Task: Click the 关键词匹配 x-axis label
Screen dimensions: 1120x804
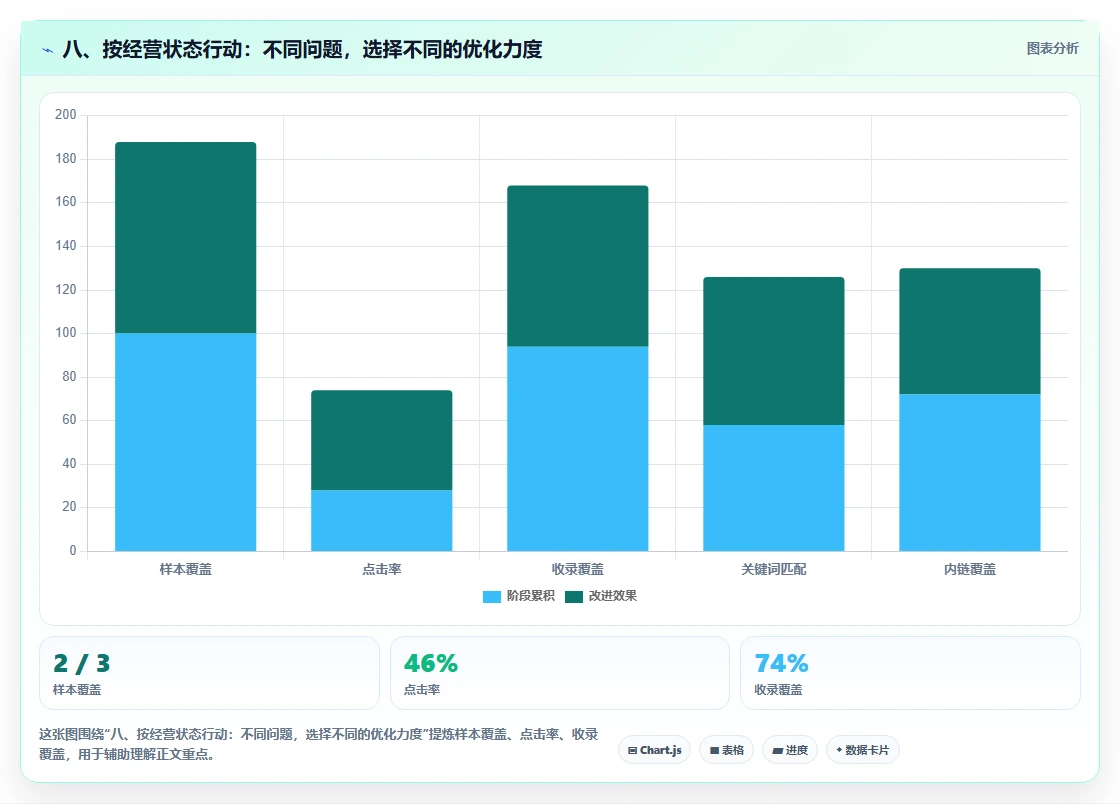Action: pos(774,569)
